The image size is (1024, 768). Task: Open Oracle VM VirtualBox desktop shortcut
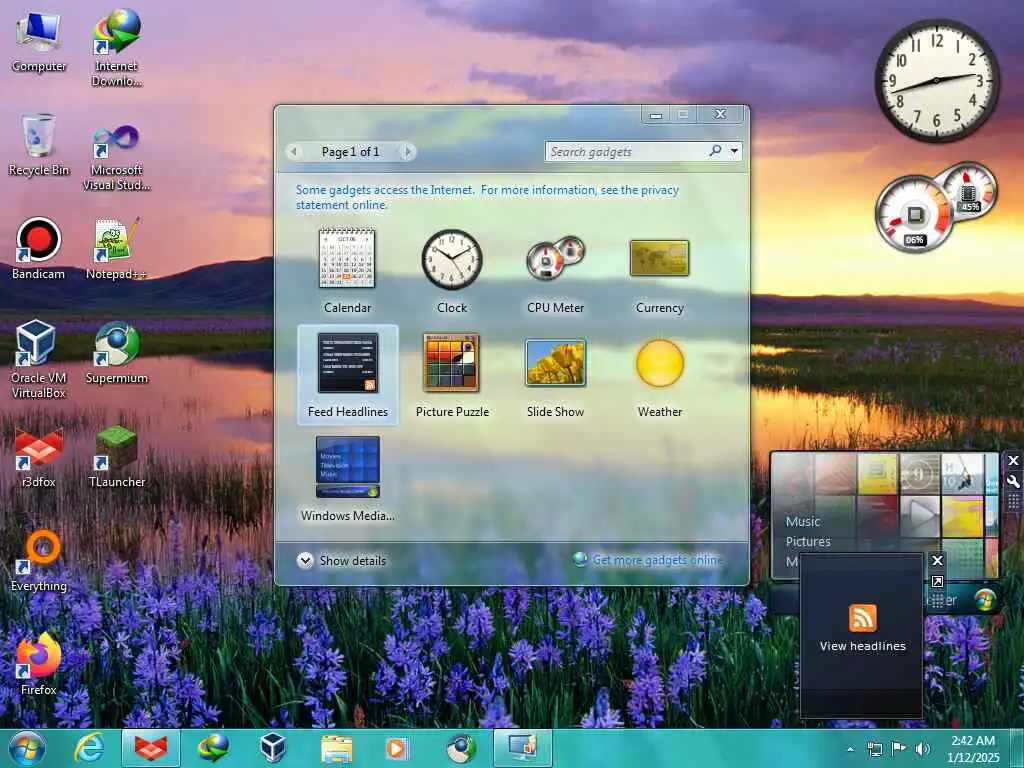tap(39, 359)
